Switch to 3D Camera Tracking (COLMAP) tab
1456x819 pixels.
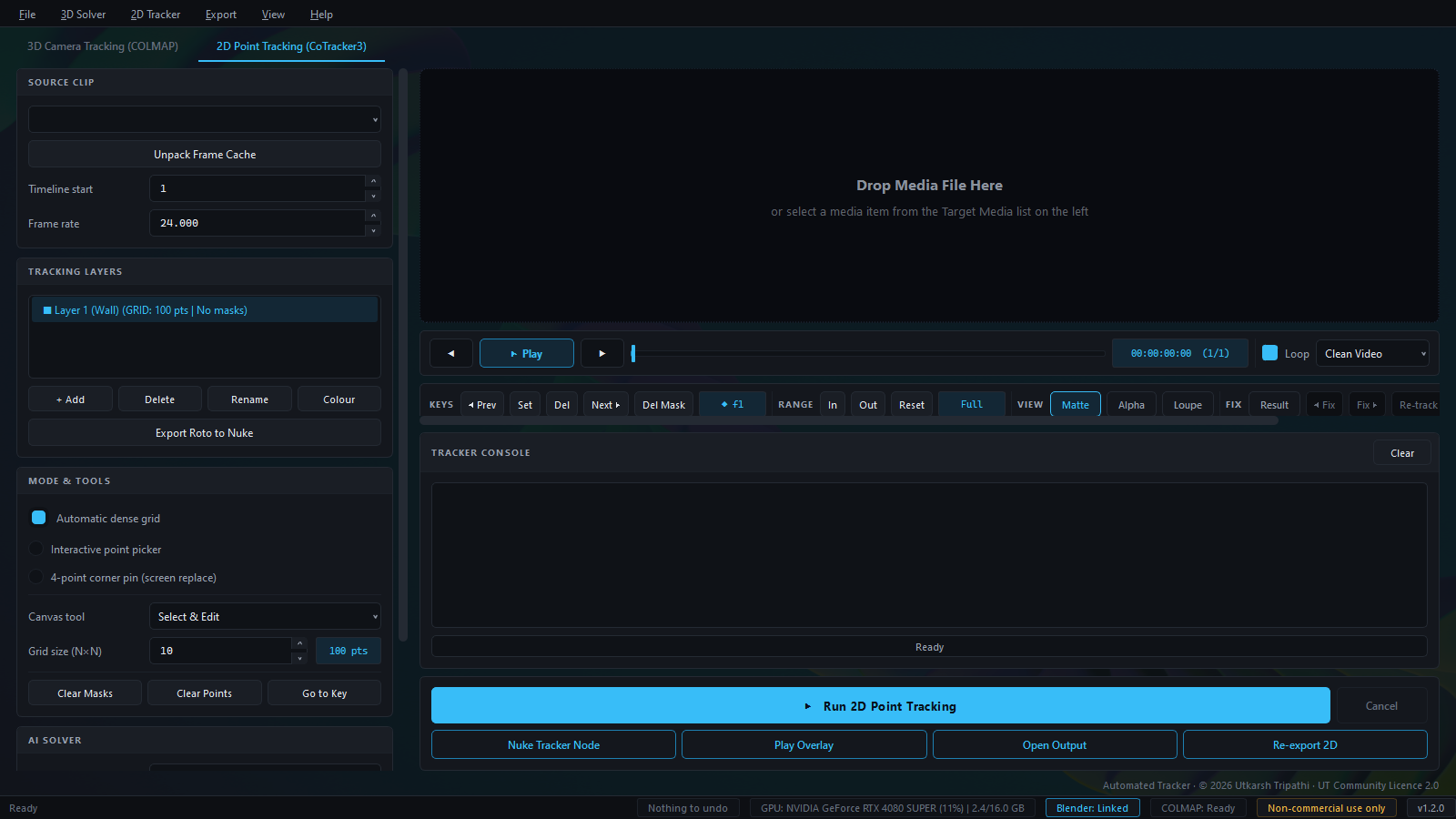click(103, 46)
